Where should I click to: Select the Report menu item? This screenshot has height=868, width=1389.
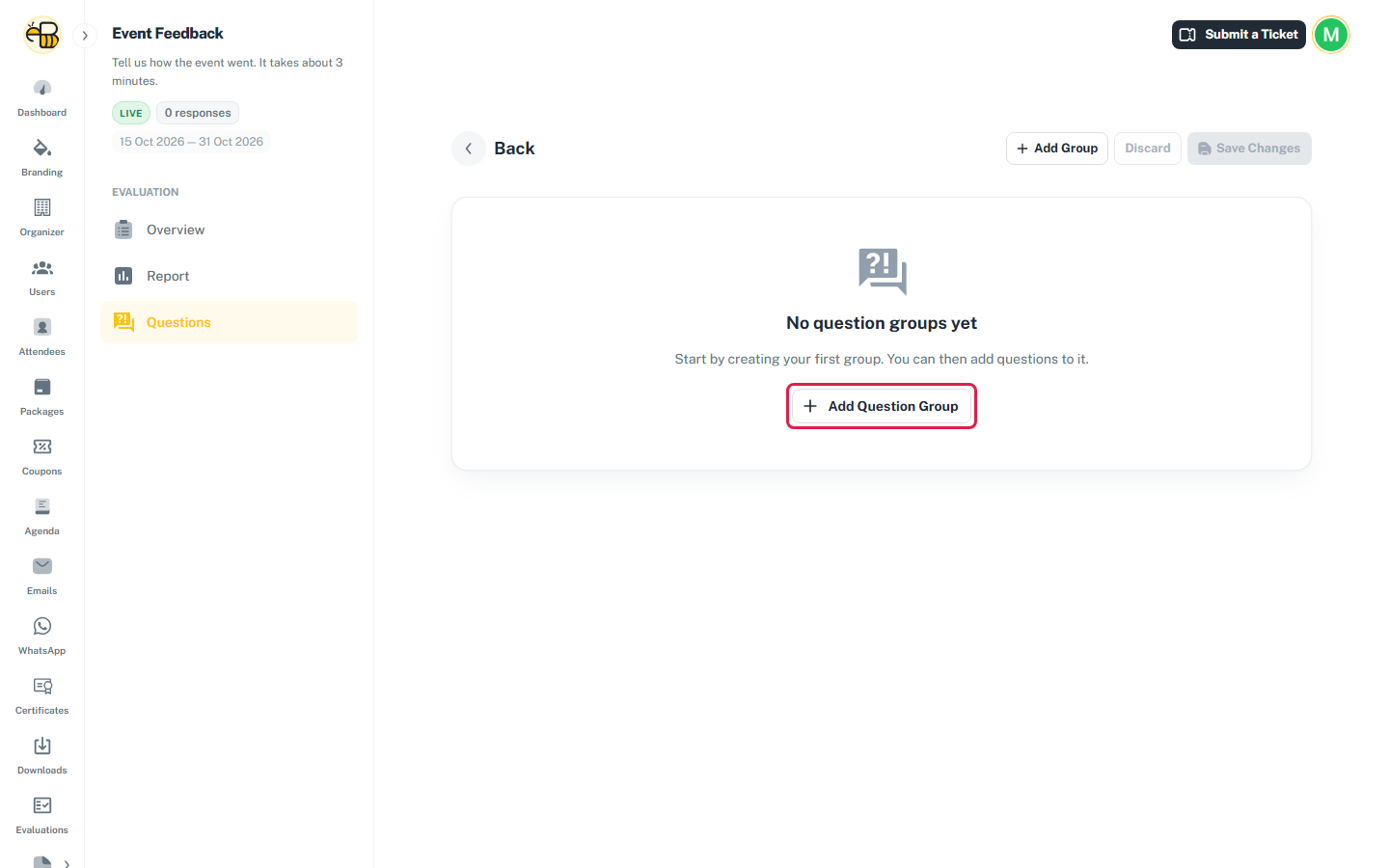(229, 276)
